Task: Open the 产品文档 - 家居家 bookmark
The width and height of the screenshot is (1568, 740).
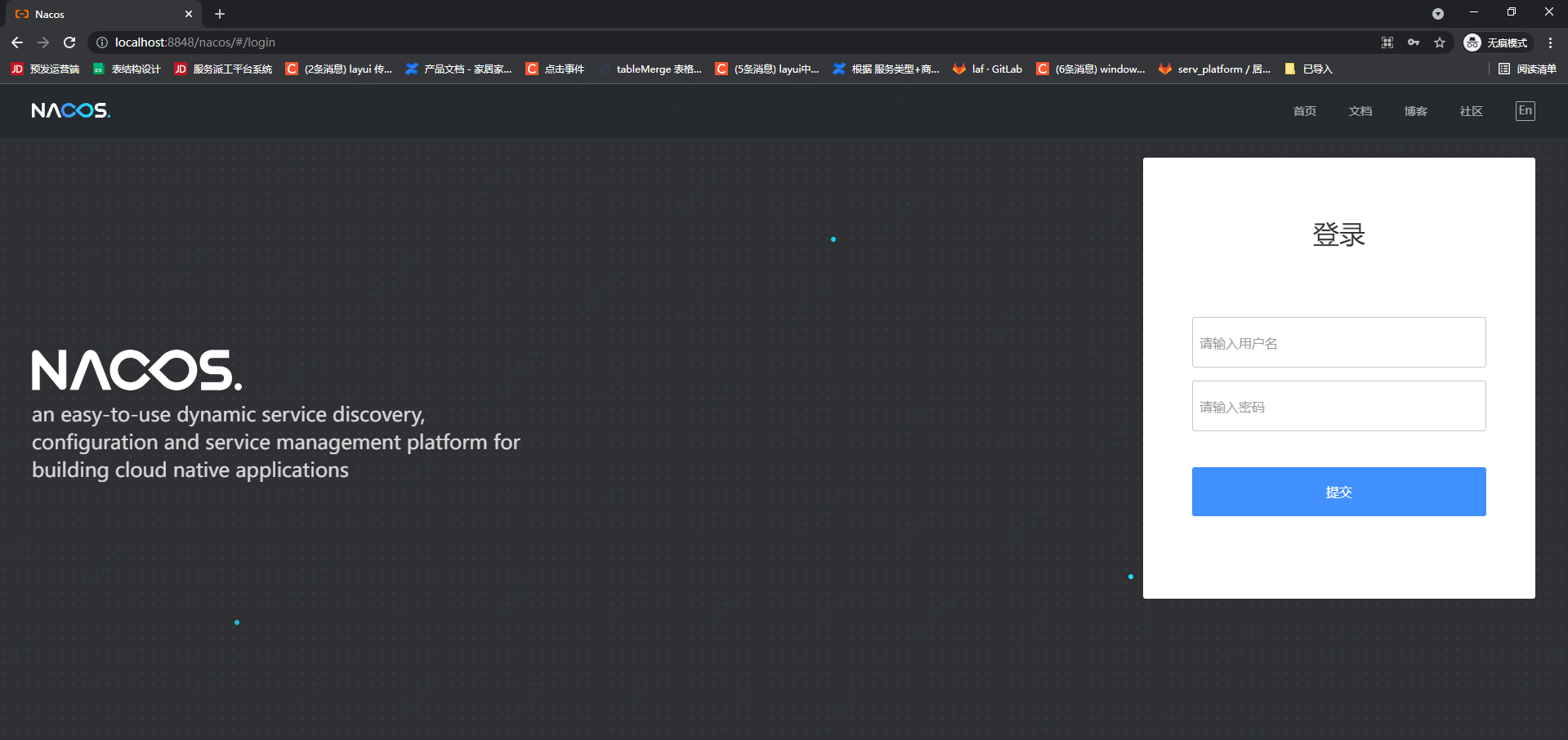Action: click(458, 69)
